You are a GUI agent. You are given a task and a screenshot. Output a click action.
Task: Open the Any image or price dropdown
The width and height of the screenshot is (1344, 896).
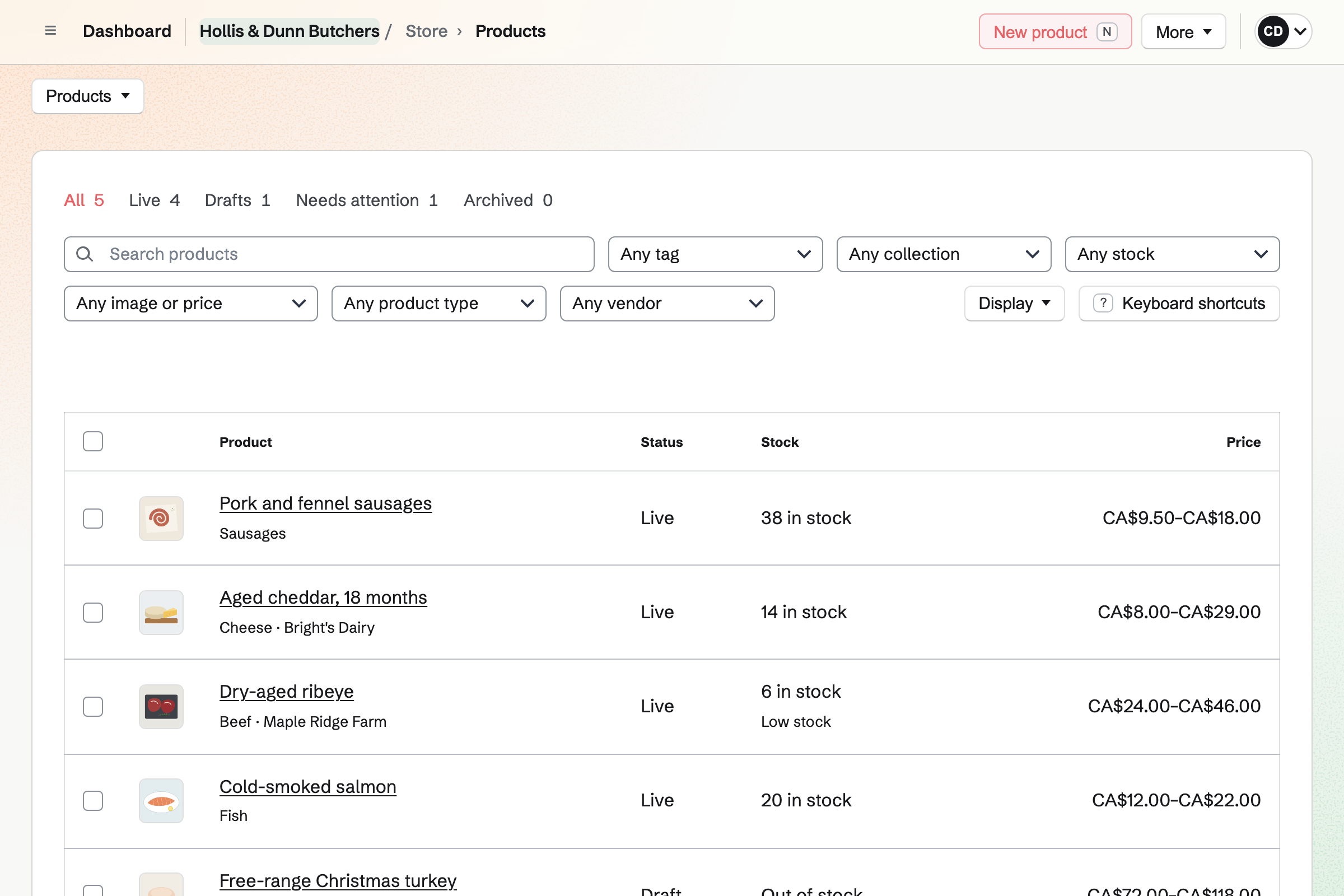tap(191, 304)
